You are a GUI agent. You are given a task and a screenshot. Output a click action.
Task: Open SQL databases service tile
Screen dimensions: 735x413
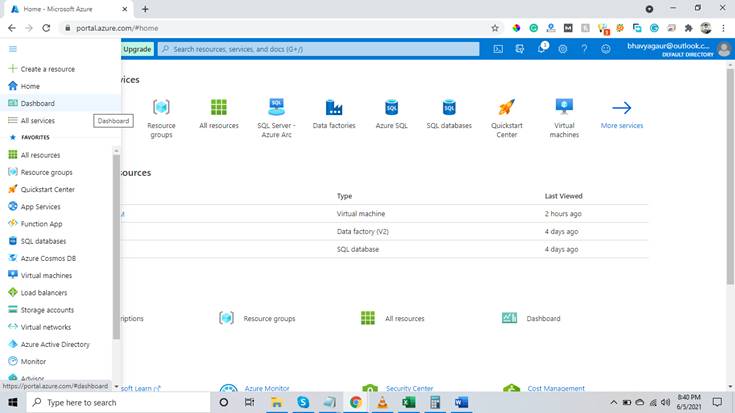tap(449, 114)
